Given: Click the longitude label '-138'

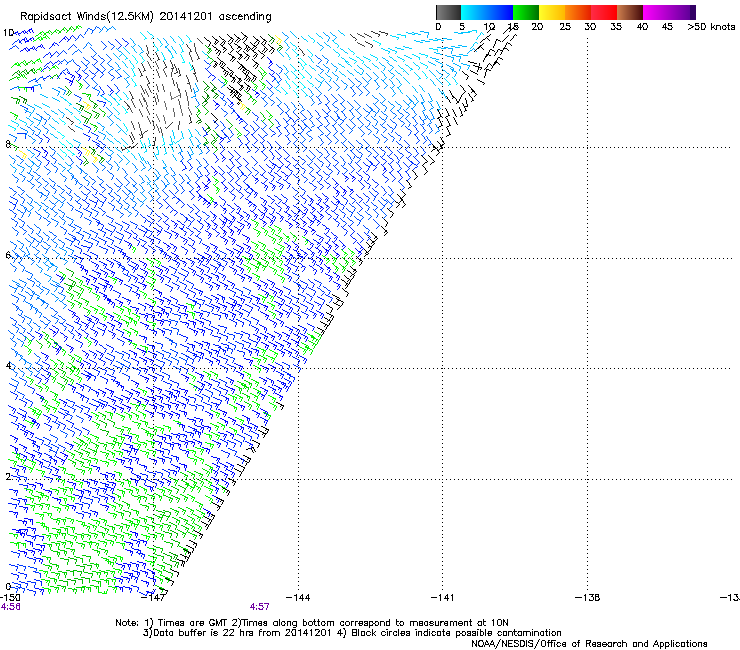Looking at the screenshot, I should coord(588,598).
